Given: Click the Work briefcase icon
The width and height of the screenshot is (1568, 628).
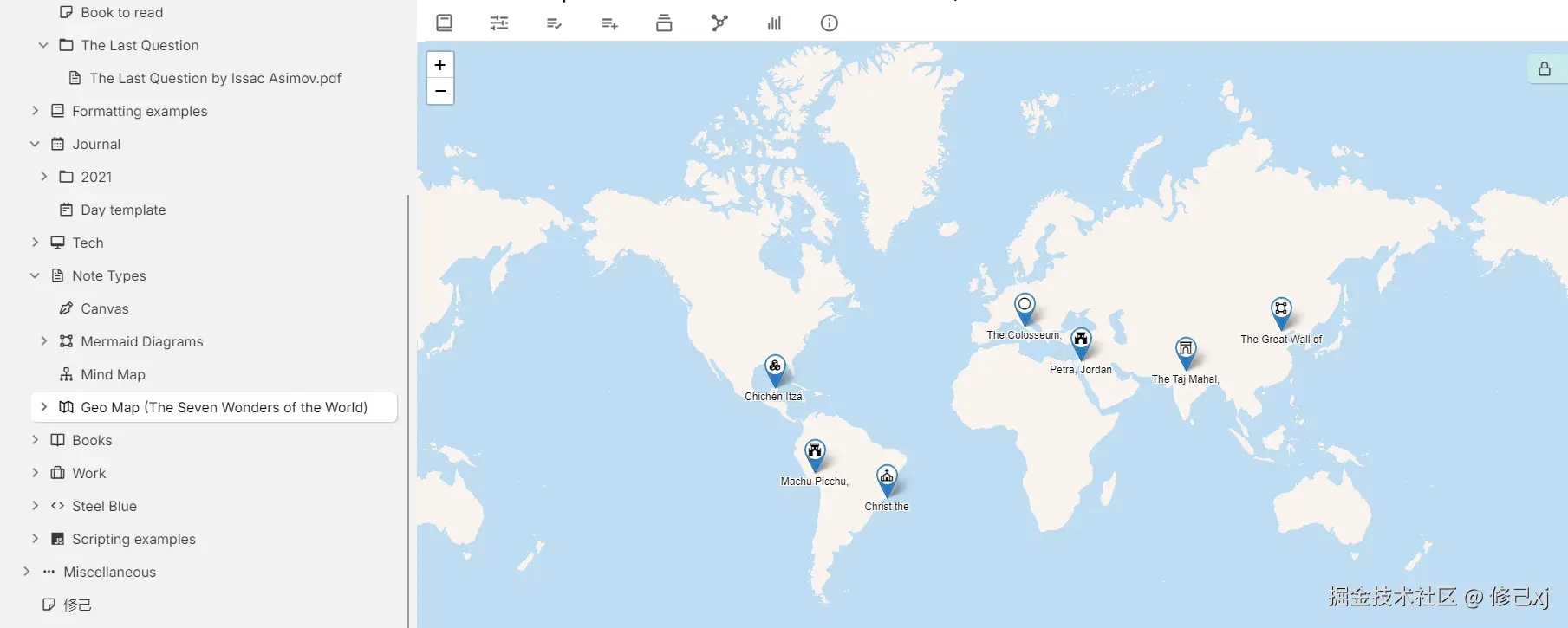Looking at the screenshot, I should pos(57,473).
